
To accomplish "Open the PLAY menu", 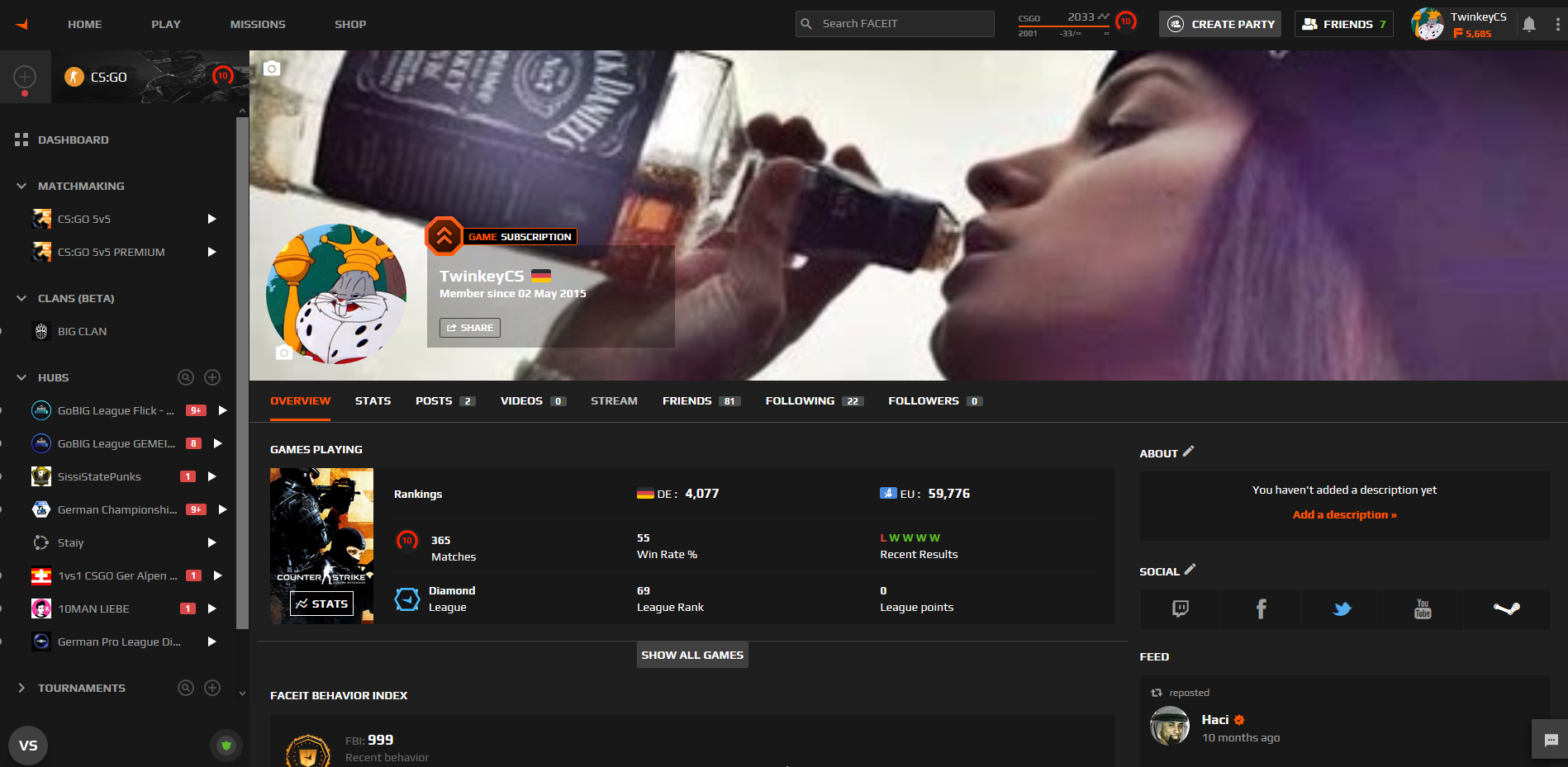I will point(166,24).
